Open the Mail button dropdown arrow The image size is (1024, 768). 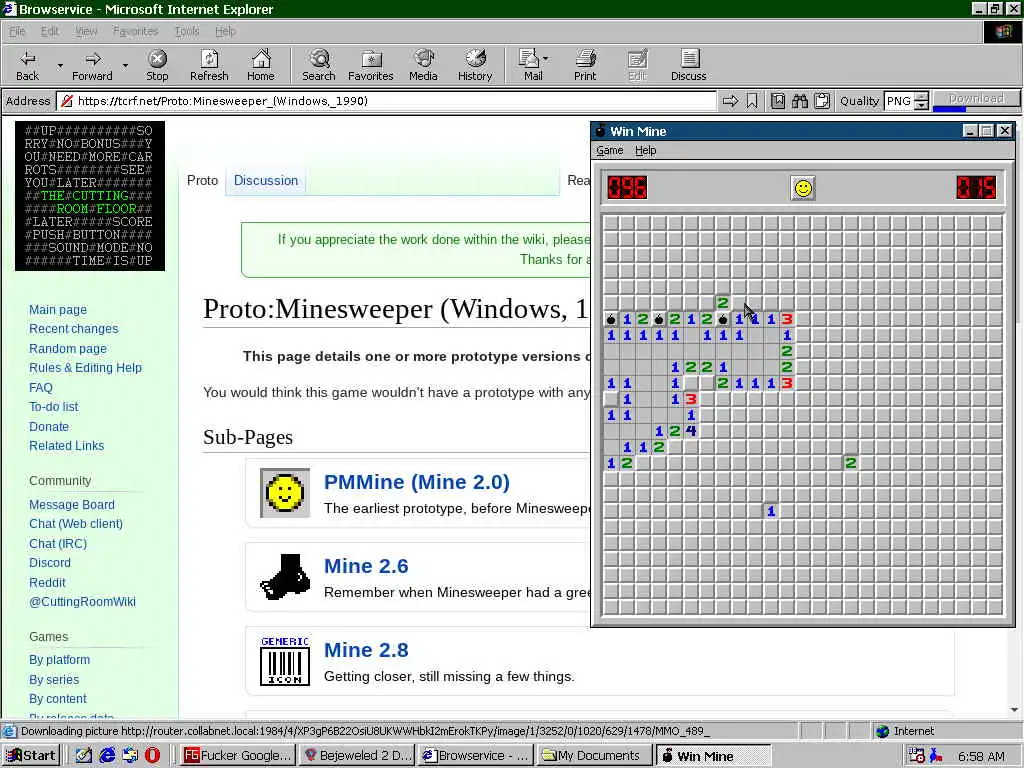click(545, 59)
